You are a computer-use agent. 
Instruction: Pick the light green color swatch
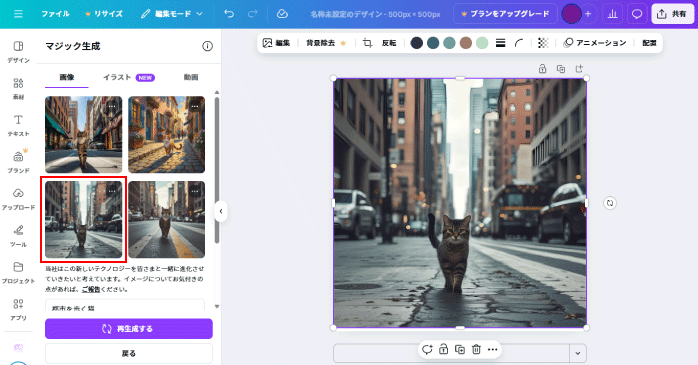[x=482, y=43]
